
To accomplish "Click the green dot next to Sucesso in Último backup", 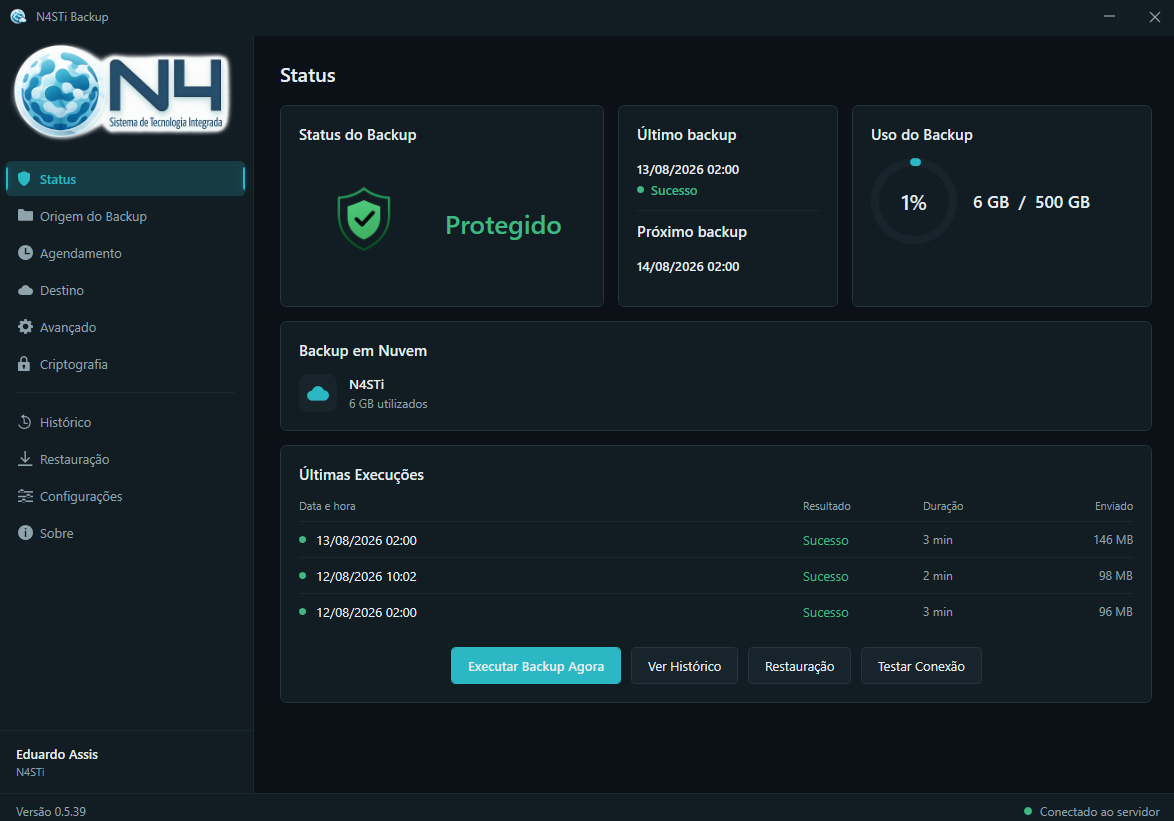I will (x=640, y=190).
